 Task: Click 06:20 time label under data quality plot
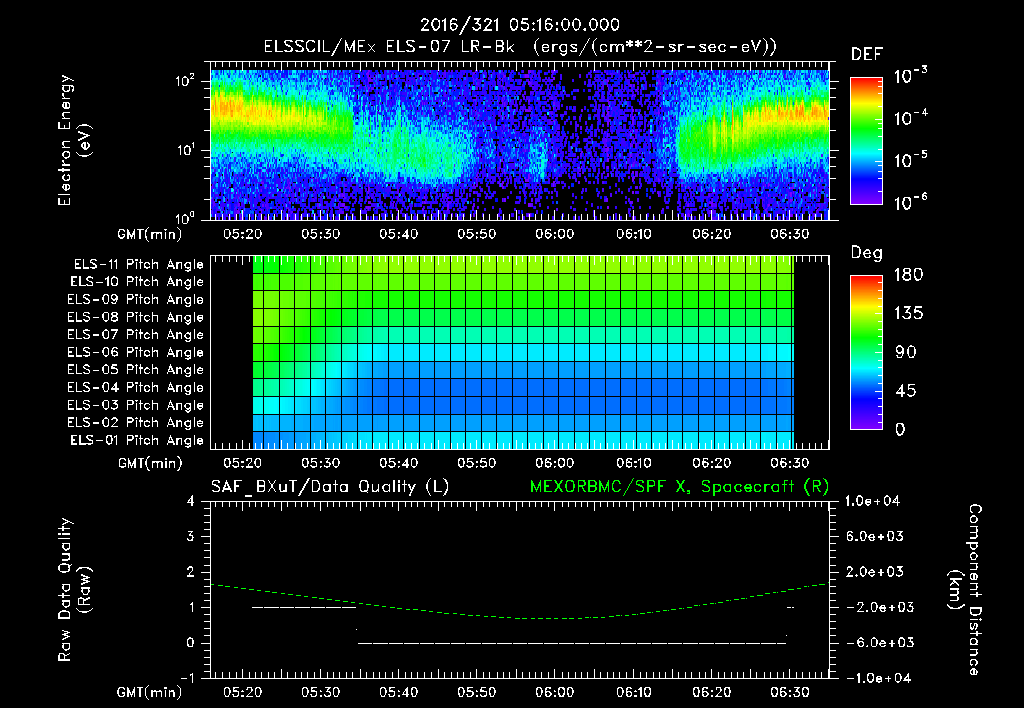[x=711, y=692]
